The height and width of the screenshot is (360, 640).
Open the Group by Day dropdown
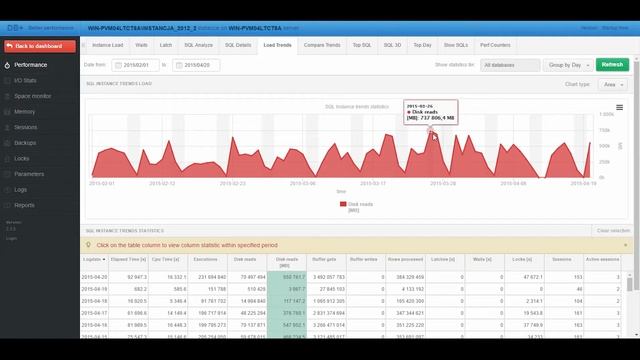[569, 65]
